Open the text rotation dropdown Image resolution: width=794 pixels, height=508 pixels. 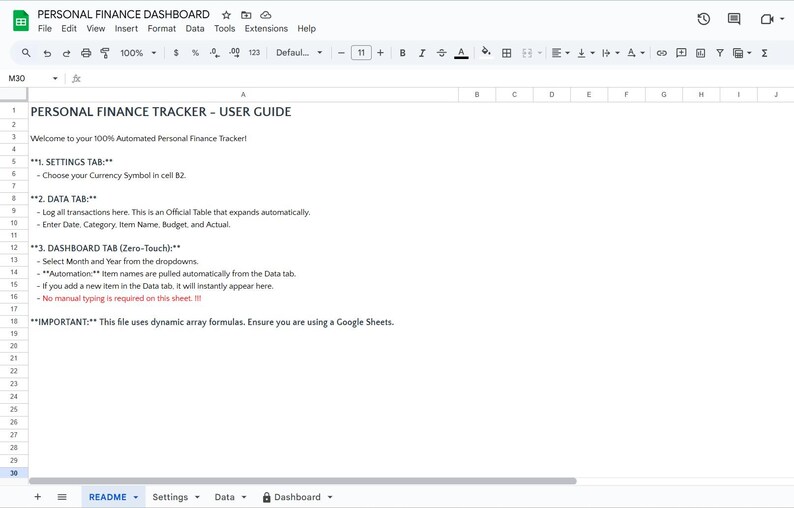636,53
